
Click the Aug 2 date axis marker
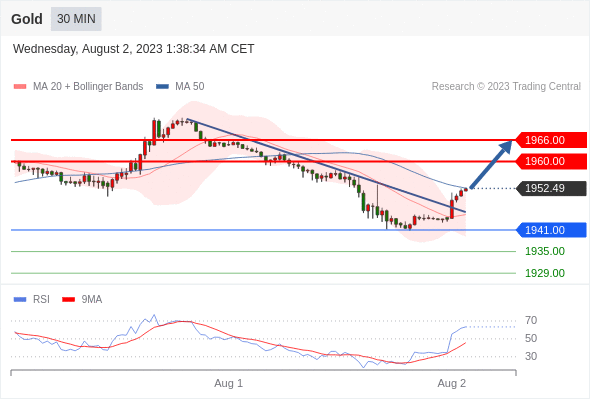click(452, 383)
